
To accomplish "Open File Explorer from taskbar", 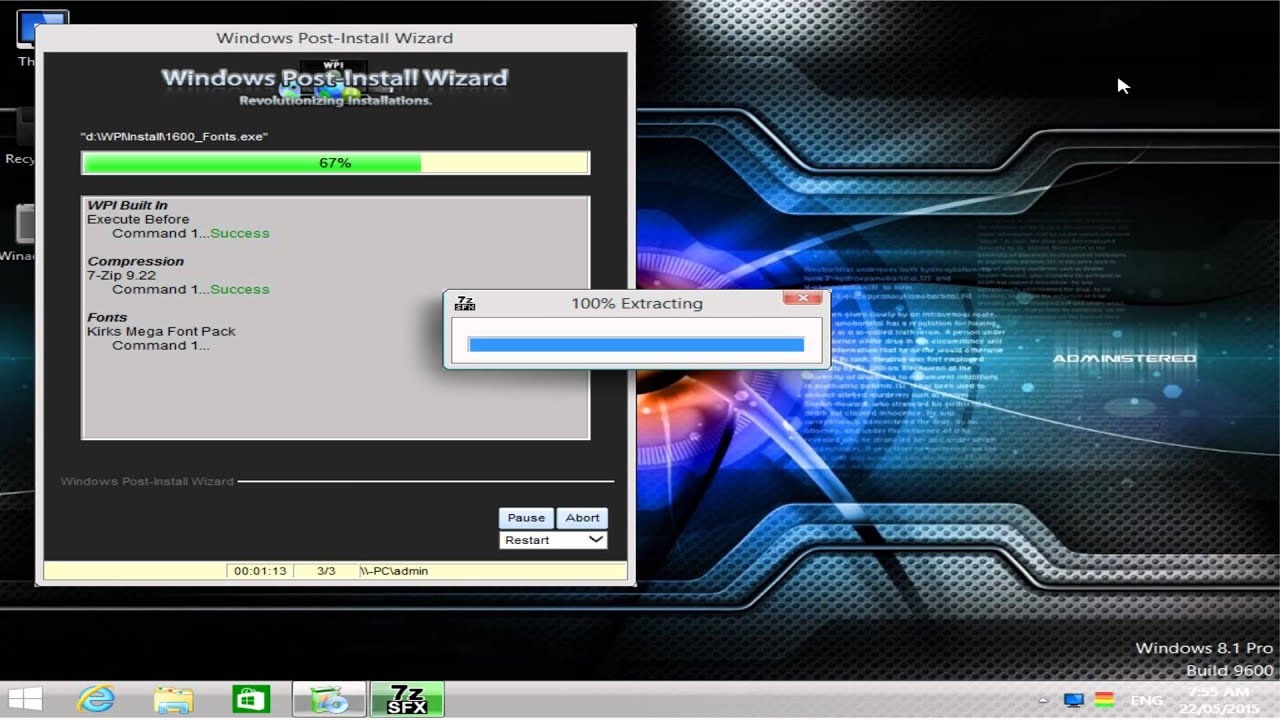I will pos(174,700).
